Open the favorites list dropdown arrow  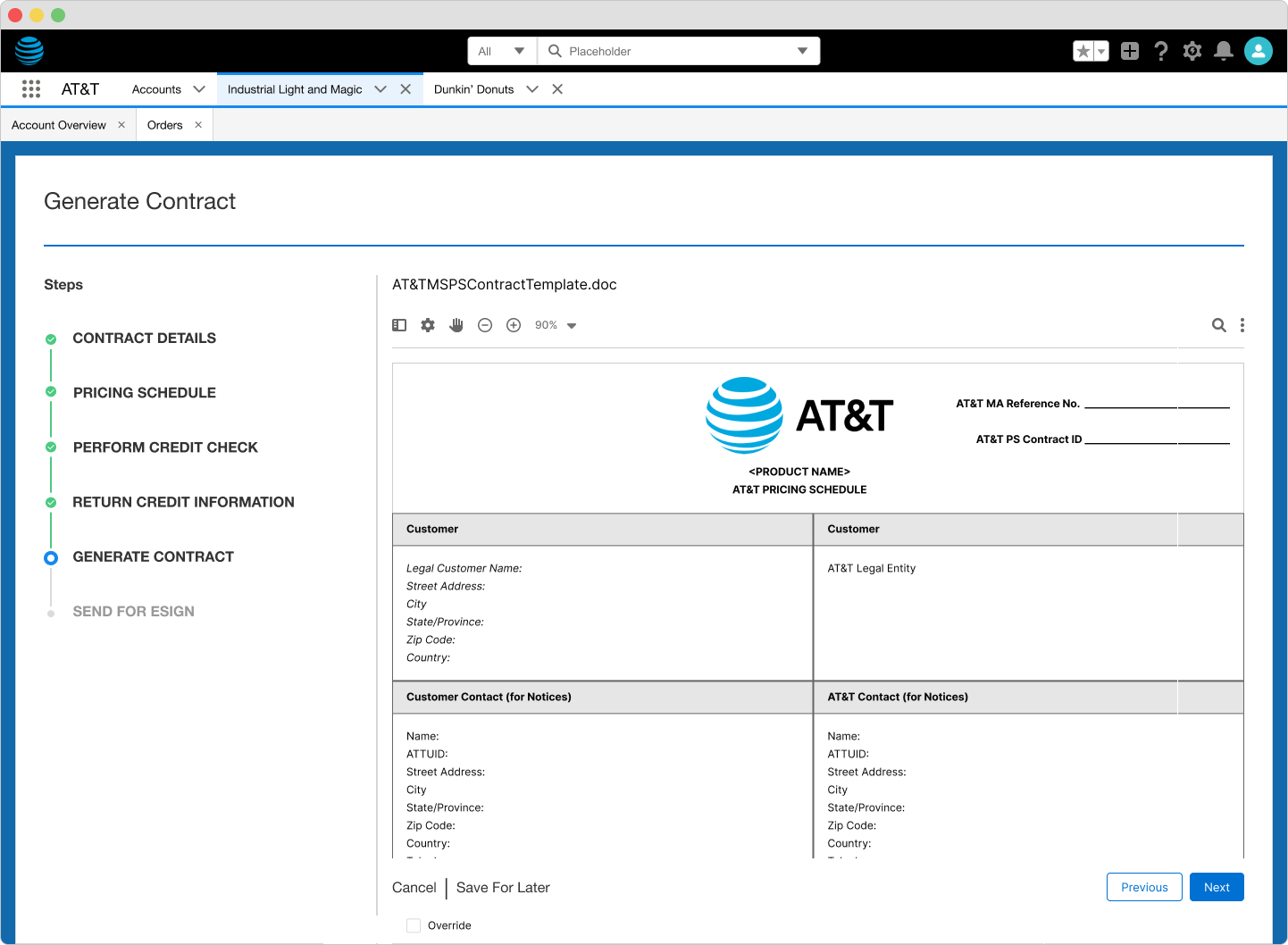(x=1101, y=51)
